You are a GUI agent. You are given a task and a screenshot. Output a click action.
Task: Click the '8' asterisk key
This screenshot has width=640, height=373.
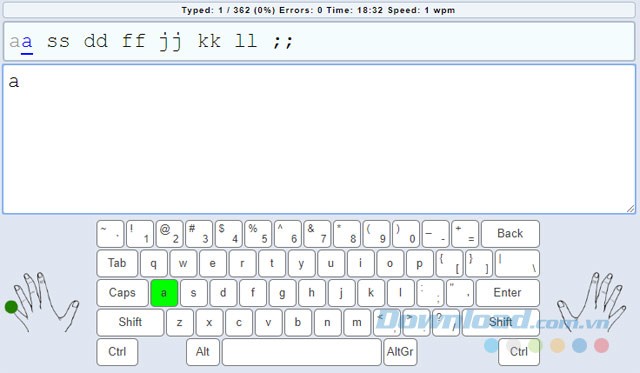pos(347,234)
